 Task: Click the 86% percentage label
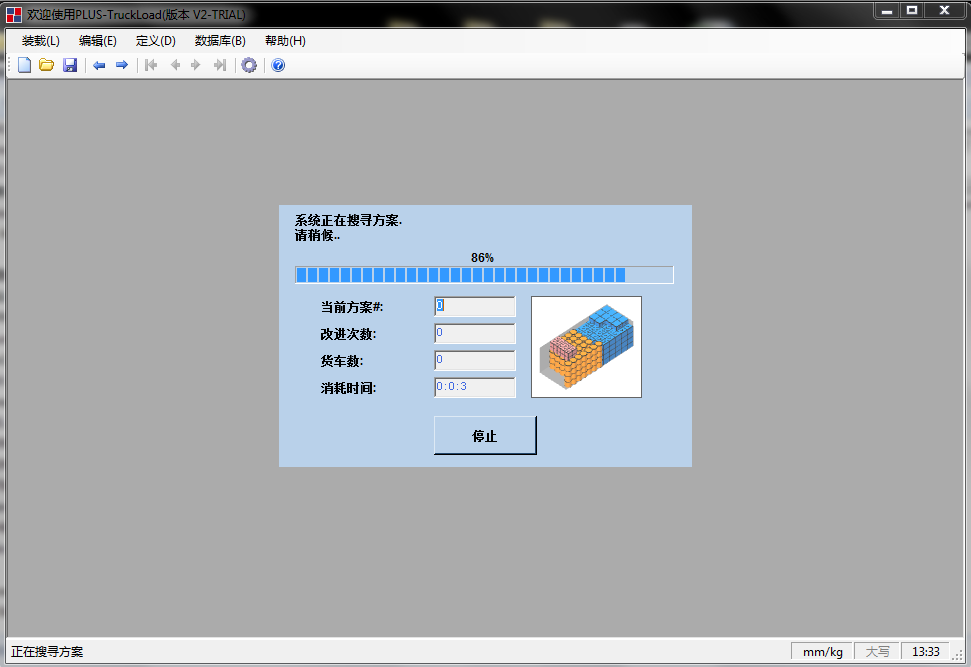[482, 258]
